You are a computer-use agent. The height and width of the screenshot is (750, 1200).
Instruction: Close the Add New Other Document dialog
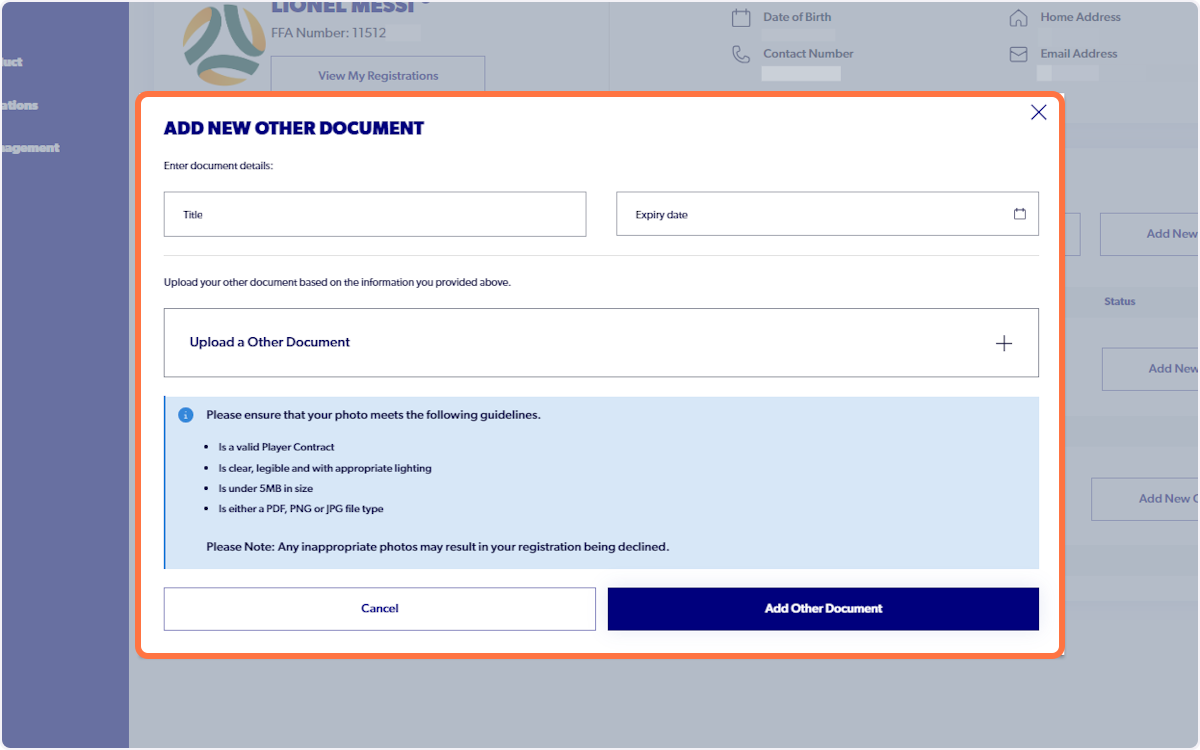tap(1038, 112)
